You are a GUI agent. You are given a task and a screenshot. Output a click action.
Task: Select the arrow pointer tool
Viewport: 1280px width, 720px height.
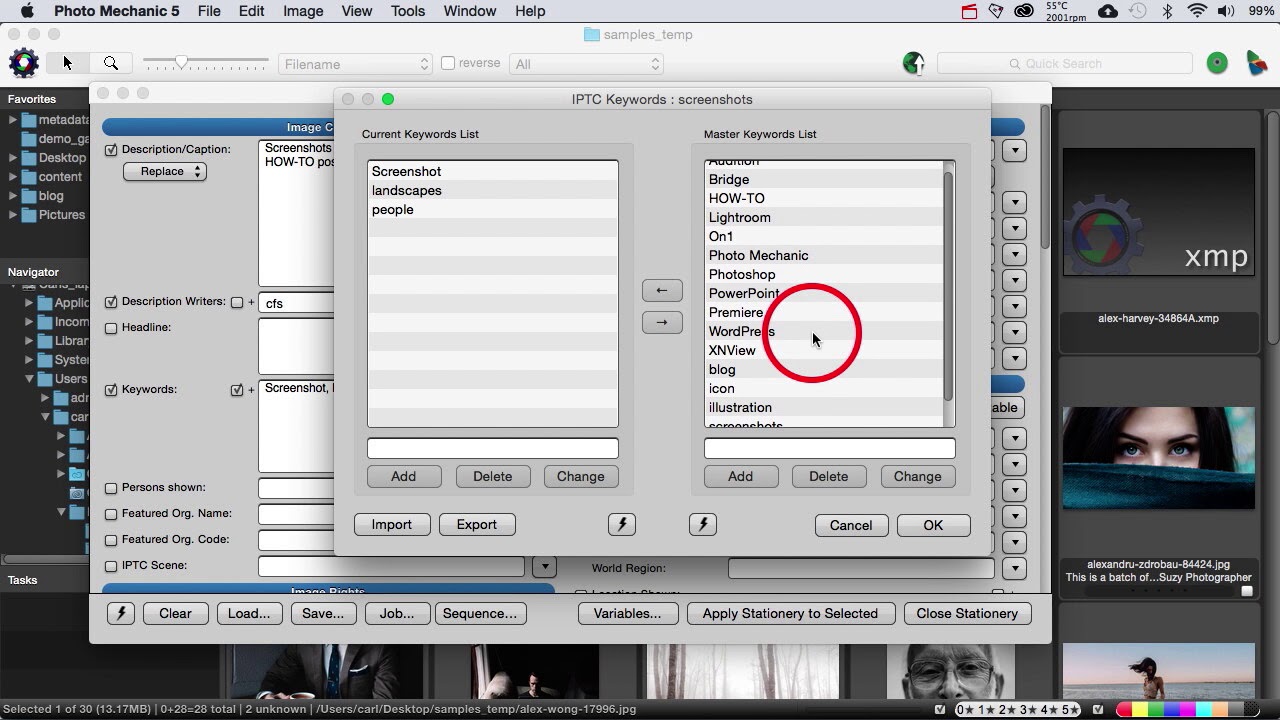tap(67, 63)
